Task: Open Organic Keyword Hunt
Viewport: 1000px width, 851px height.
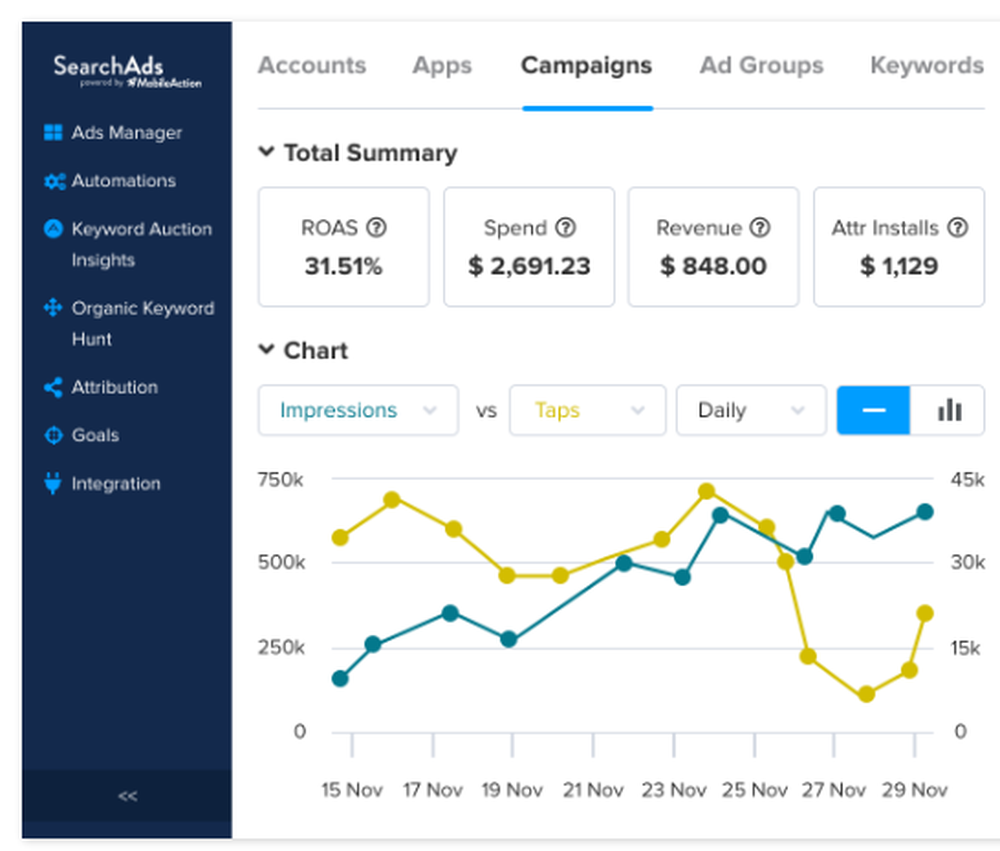Action: [x=143, y=308]
